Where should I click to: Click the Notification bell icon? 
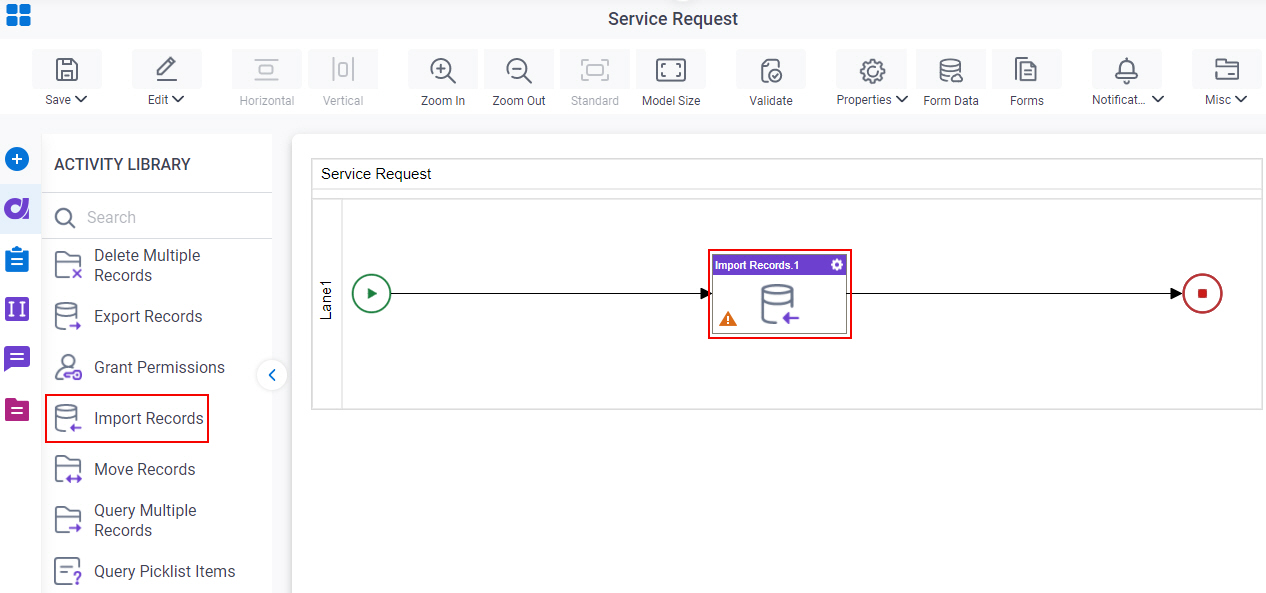tap(1127, 70)
